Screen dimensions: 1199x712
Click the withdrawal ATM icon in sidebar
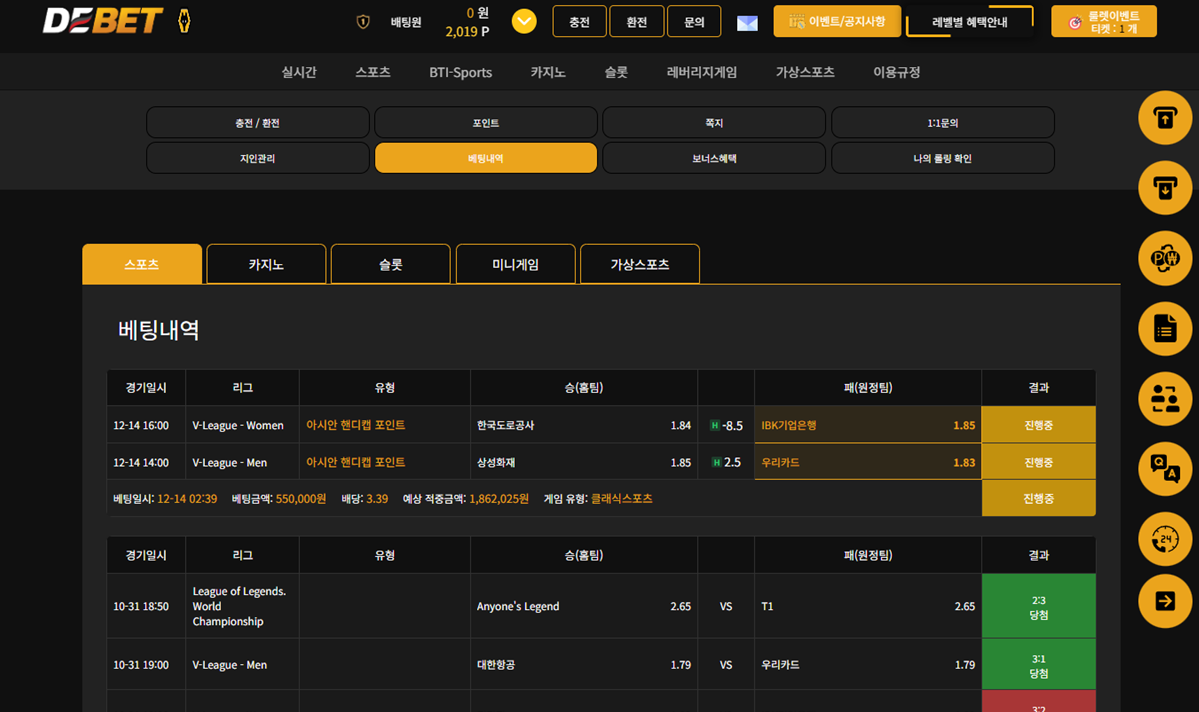click(x=1165, y=187)
